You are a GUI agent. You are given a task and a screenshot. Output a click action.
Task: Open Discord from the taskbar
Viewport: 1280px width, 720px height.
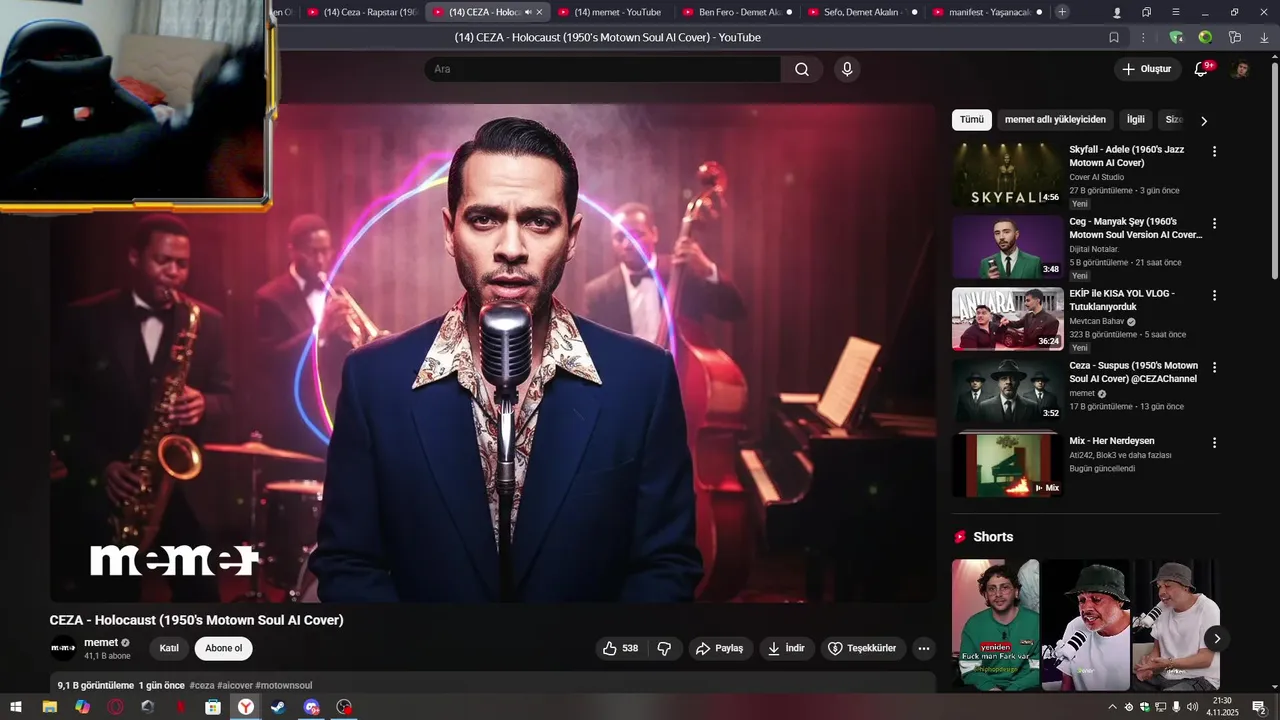pos(311,707)
